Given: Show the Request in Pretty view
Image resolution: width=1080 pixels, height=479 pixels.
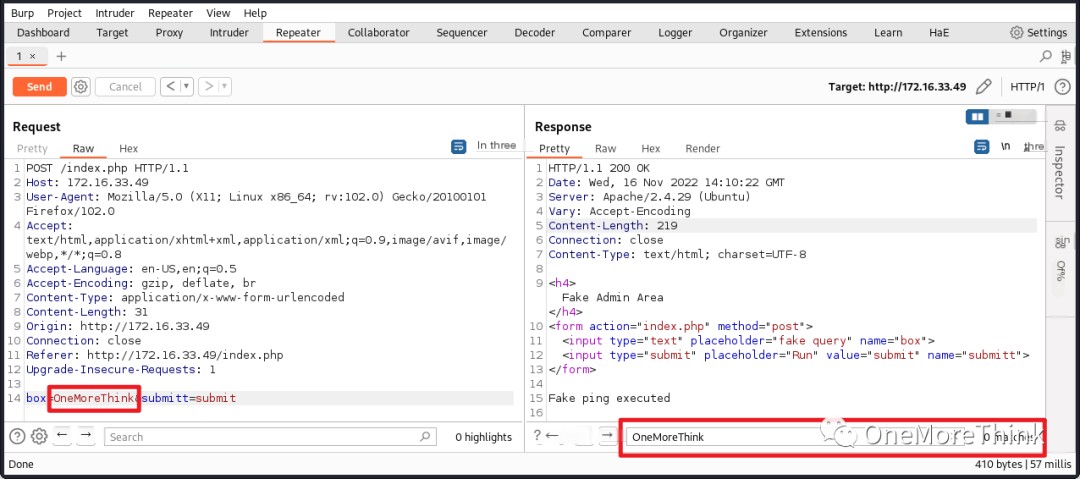Looking at the screenshot, I should coord(32,148).
